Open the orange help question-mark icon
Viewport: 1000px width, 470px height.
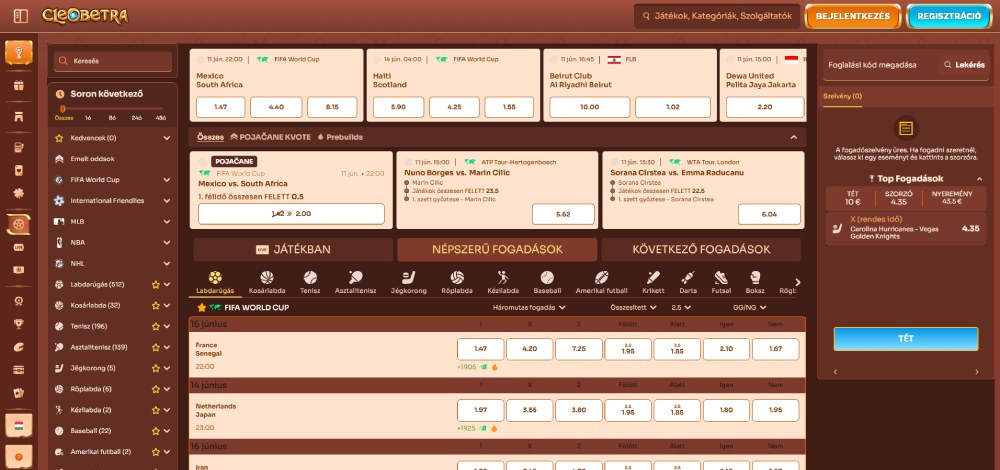point(18,457)
